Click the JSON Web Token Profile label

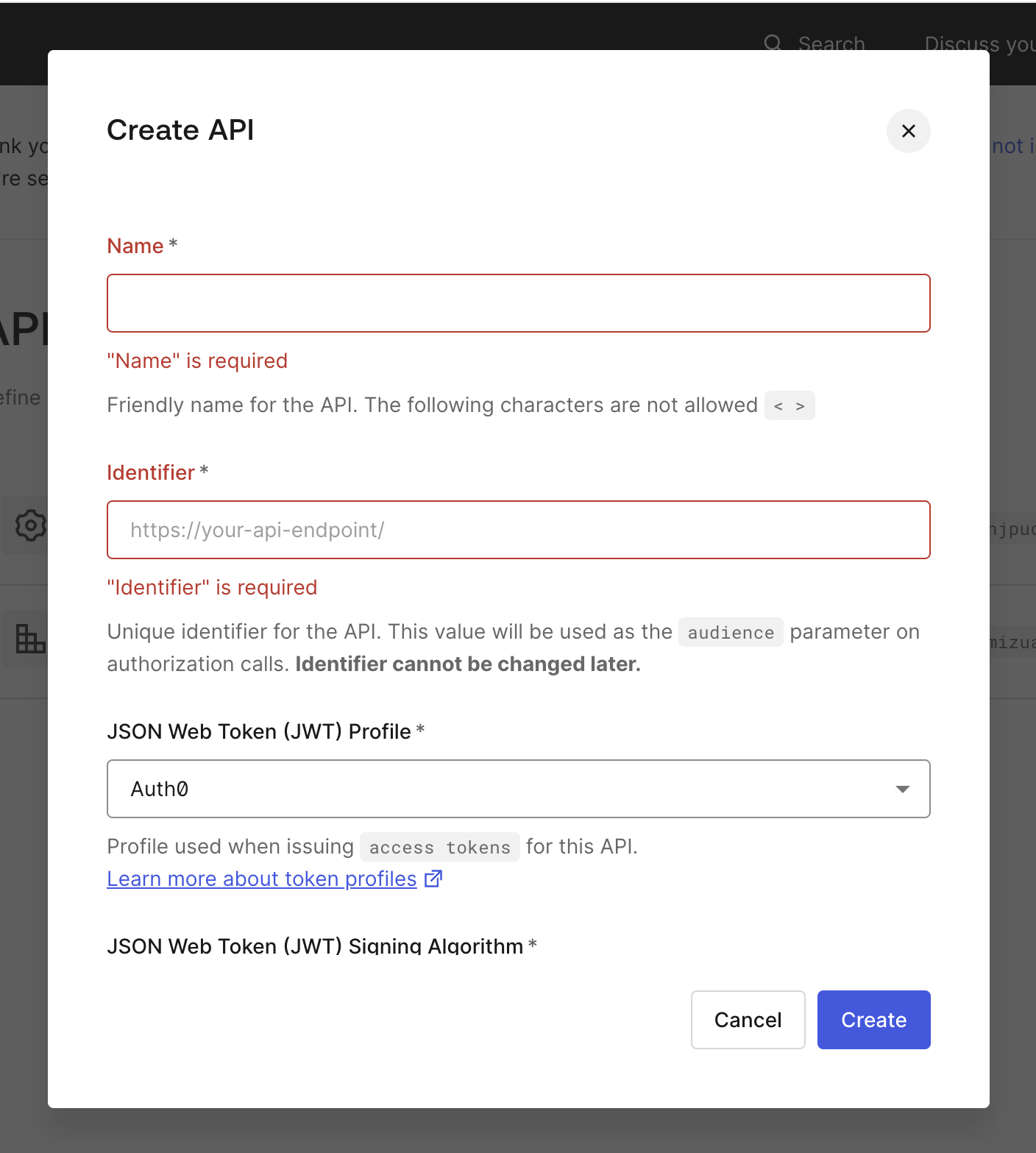coord(259,731)
